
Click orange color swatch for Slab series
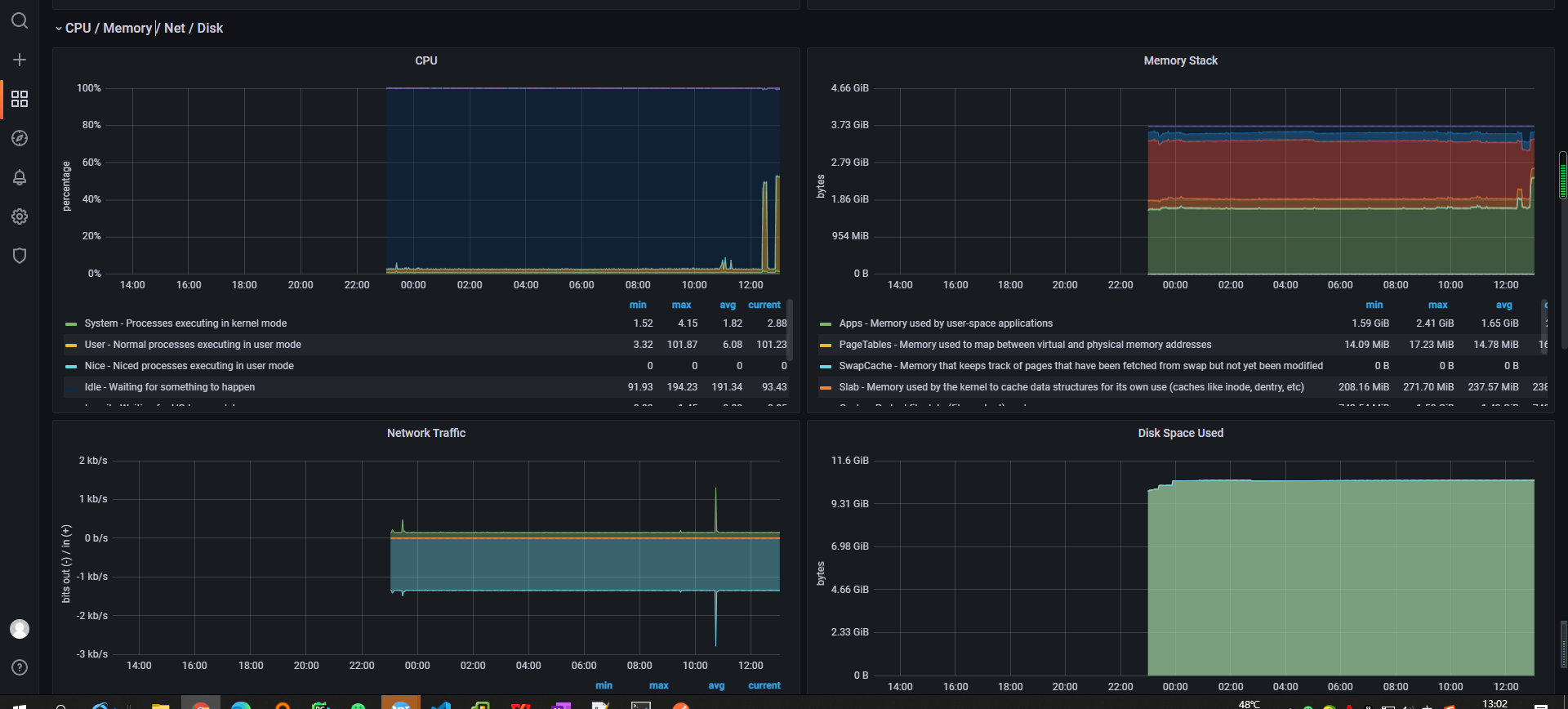pyautogui.click(x=826, y=388)
